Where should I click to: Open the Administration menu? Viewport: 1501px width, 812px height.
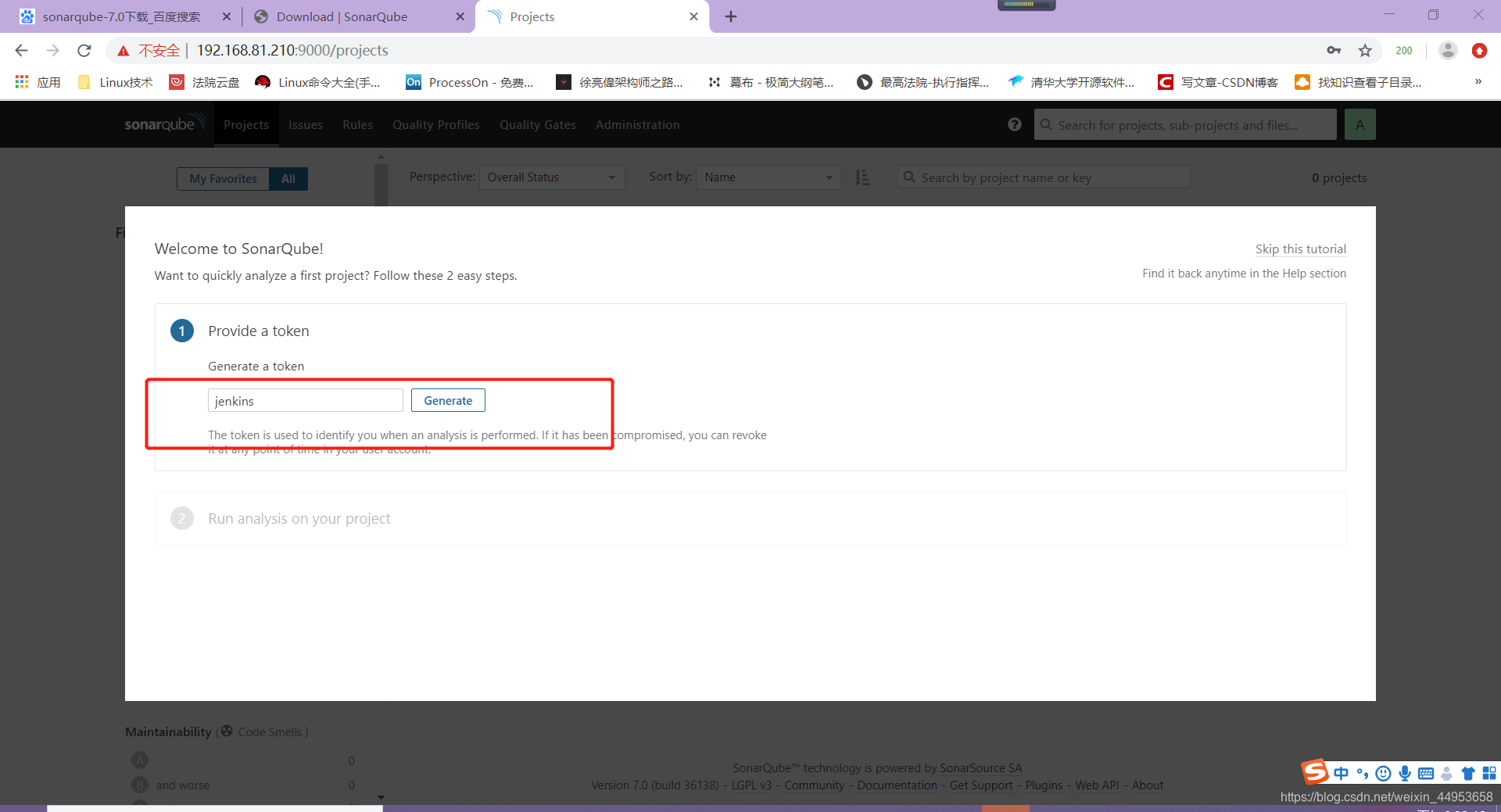pyautogui.click(x=638, y=125)
